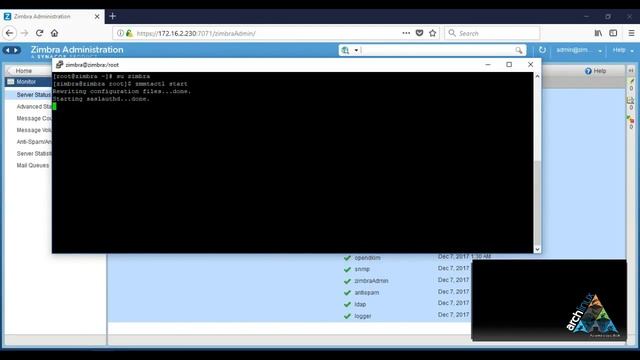Image resolution: width=640 pixels, height=360 pixels.
Task: Maximize the zimbra@zimbra terminal window
Action: pos(509,64)
